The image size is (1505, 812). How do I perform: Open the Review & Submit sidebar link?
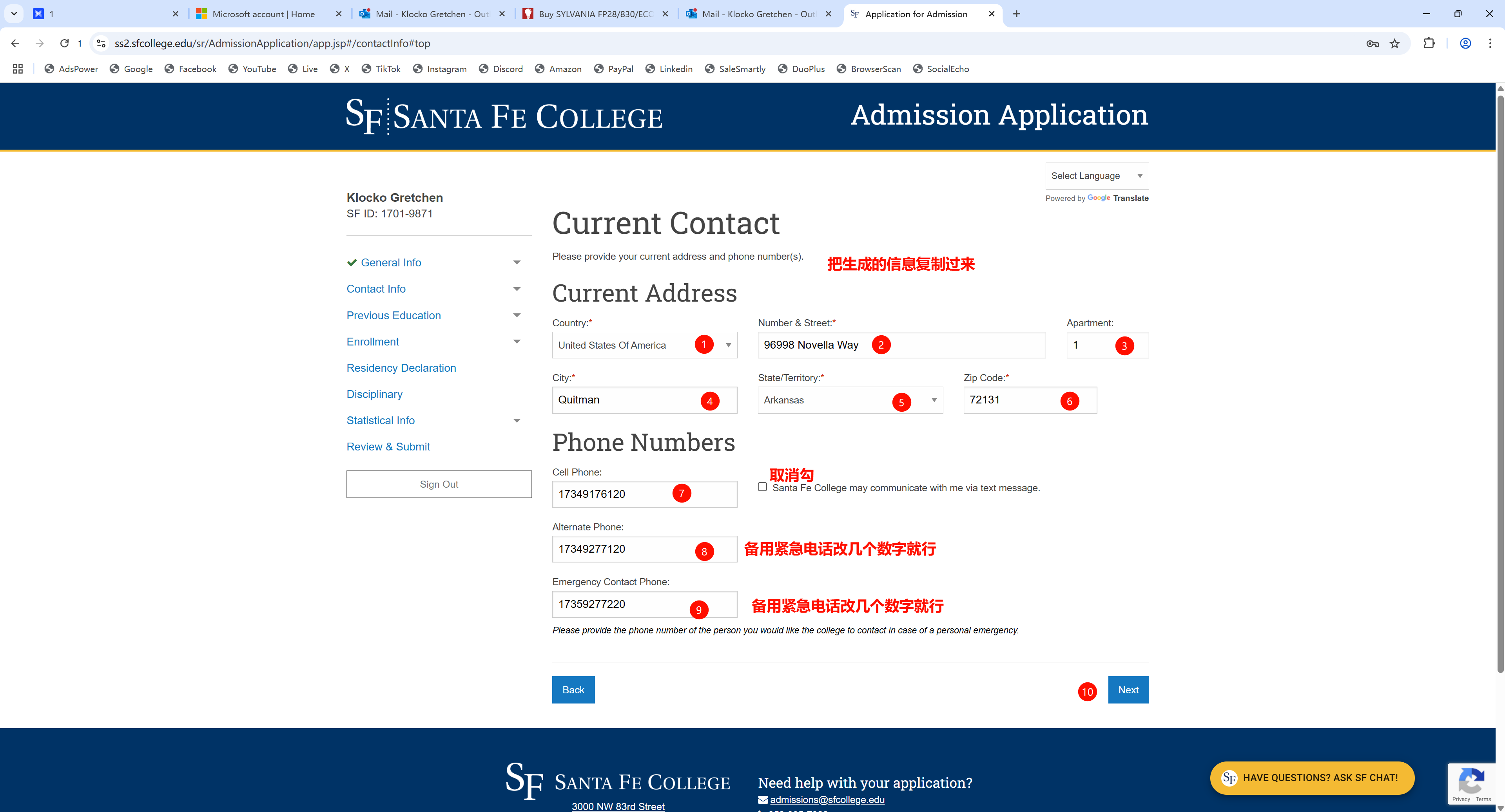coord(388,447)
